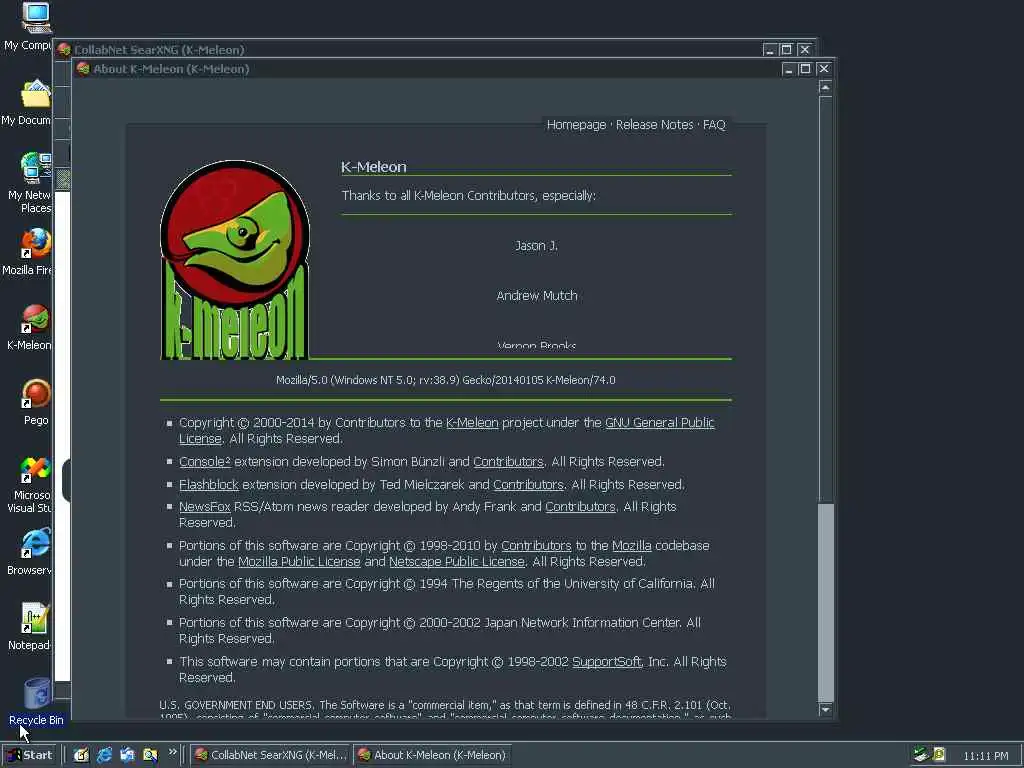Open the Netscape Public License link

click(x=456, y=562)
